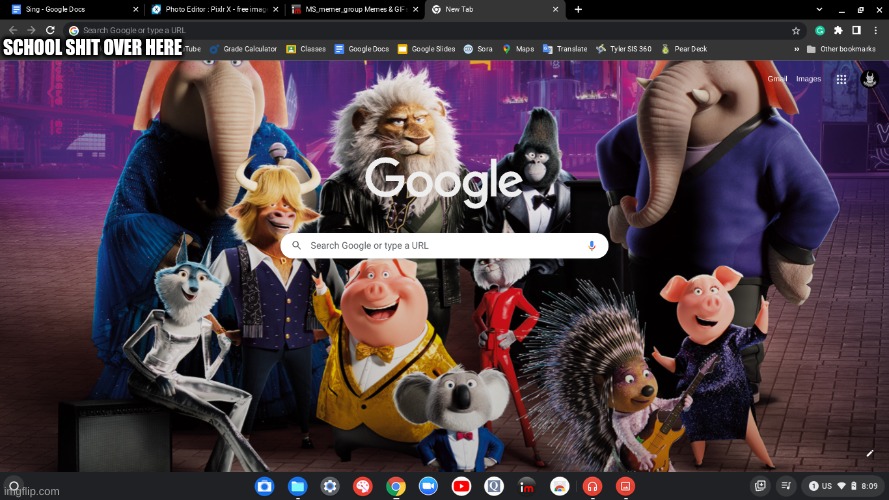This screenshot has height=500, width=889.
Task: Click the magnifier icon in search box
Action: pyautogui.click(x=297, y=245)
